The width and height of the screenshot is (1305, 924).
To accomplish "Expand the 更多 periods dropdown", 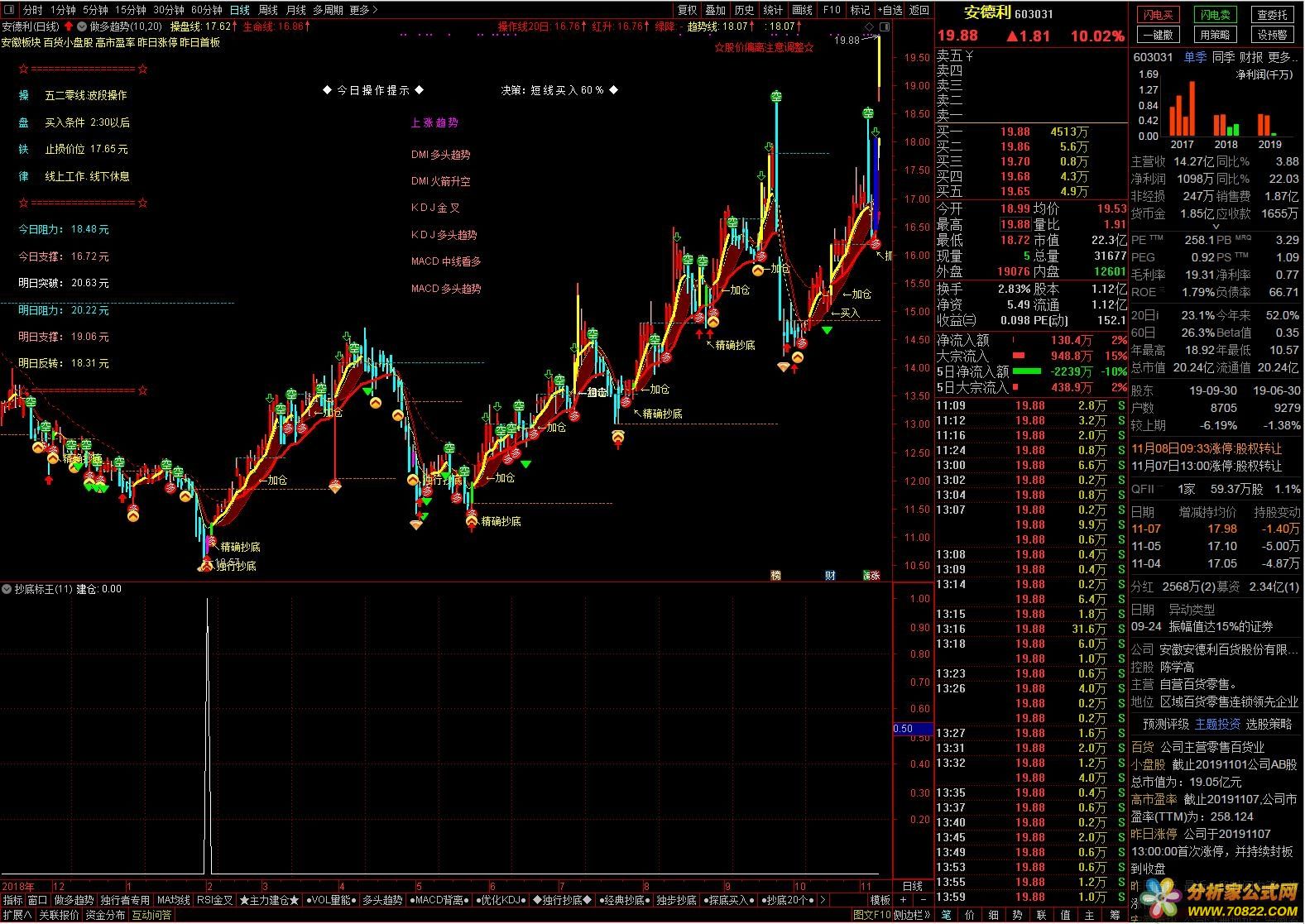I will click(x=363, y=10).
